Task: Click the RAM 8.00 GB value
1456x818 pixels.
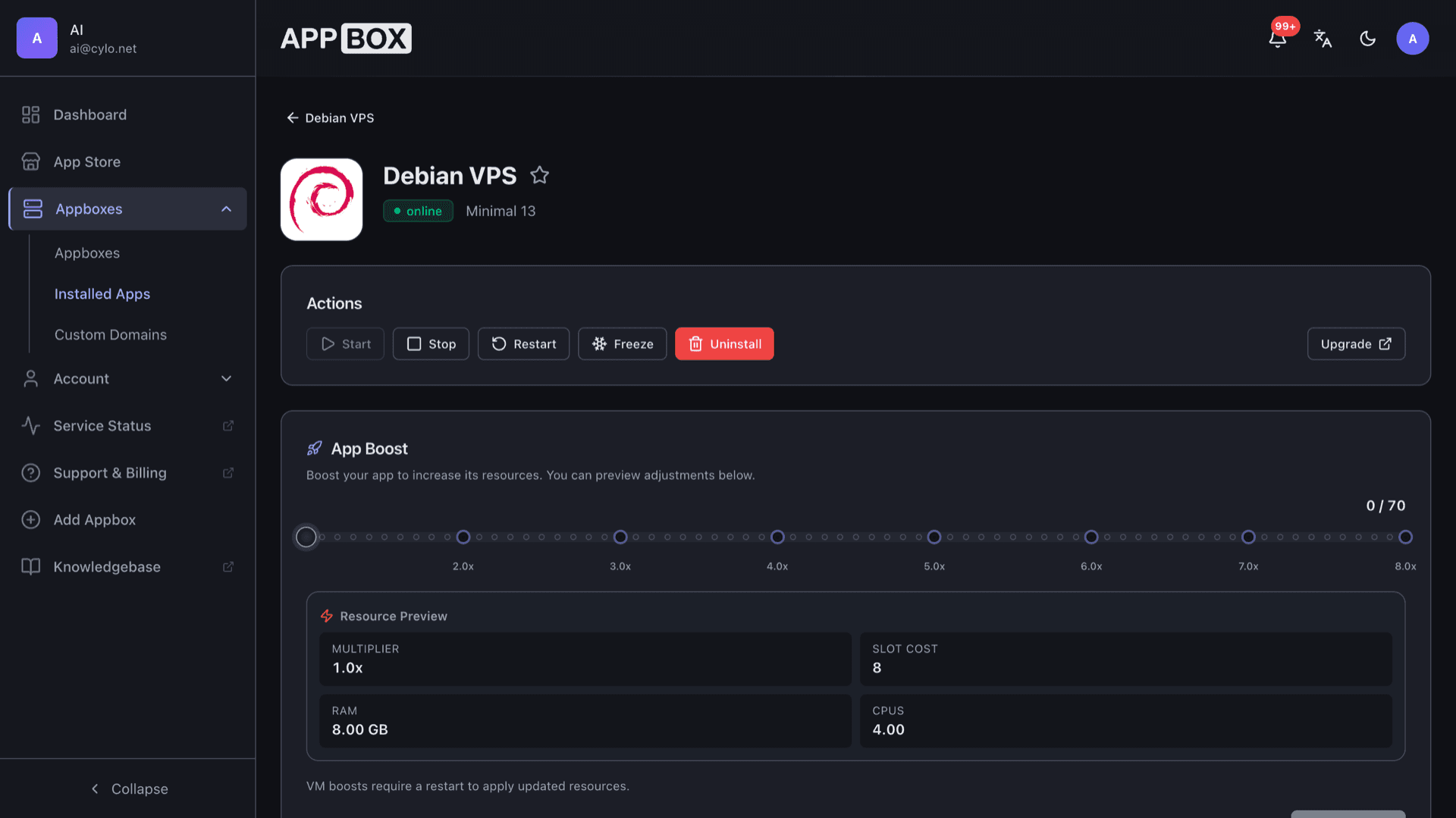Action: (359, 729)
